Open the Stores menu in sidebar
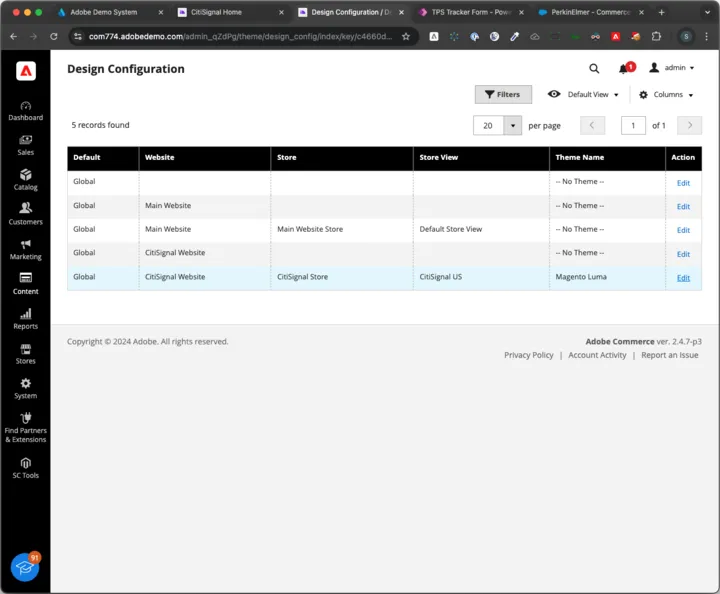Screen dimensions: 720x594 point(26,354)
